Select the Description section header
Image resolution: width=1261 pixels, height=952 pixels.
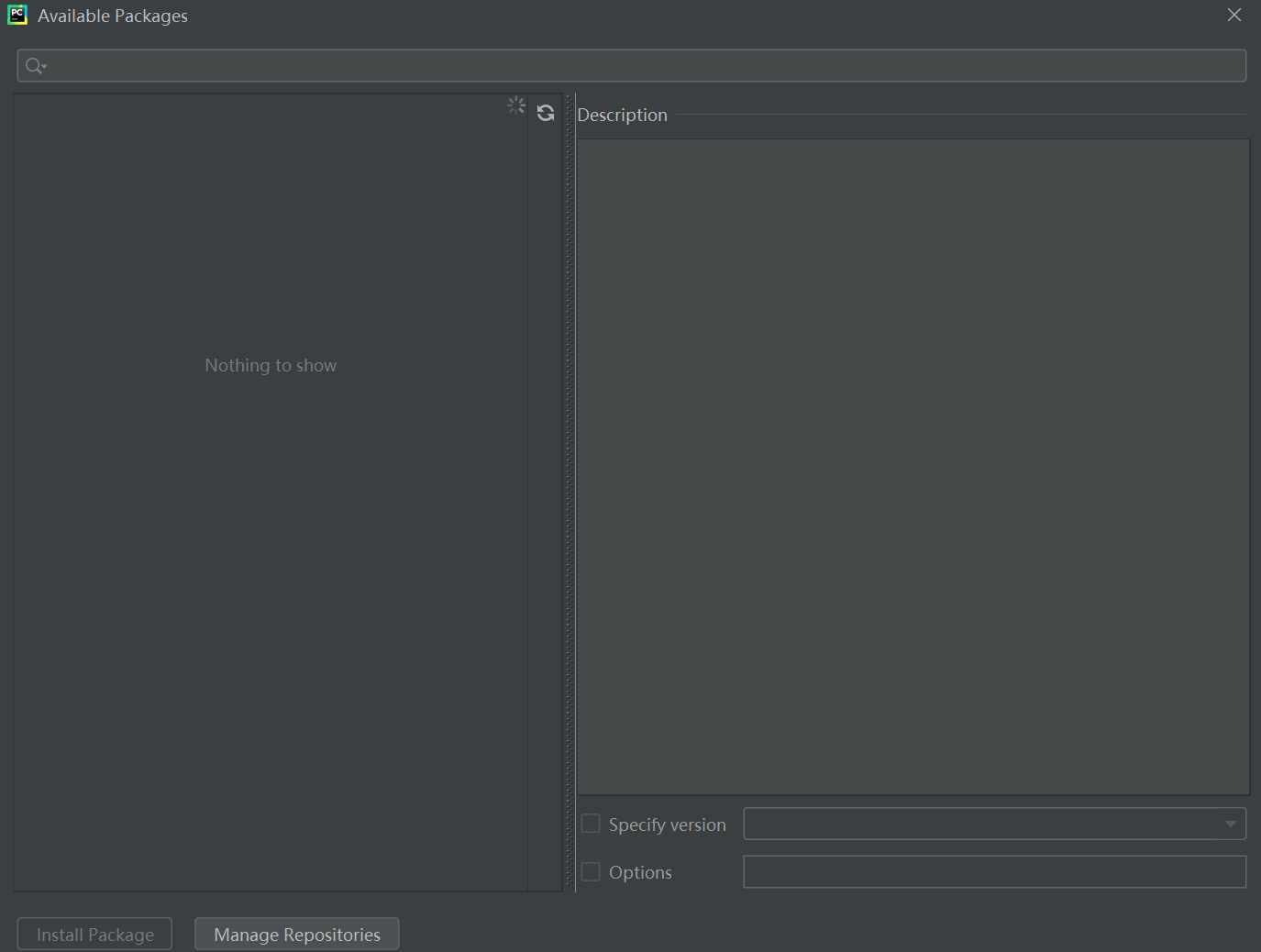[x=622, y=114]
